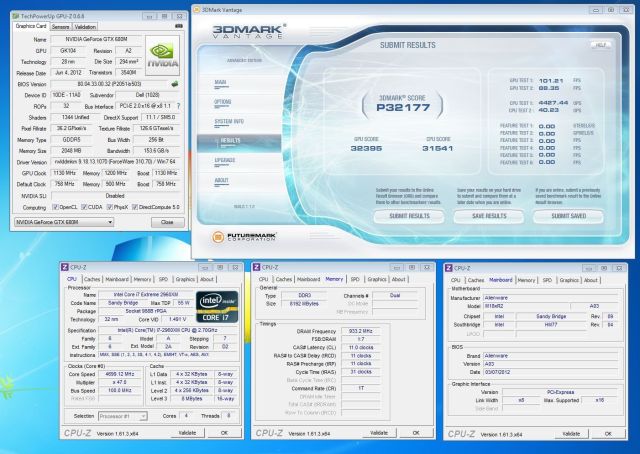Click Validate in the mainboard CPU-Z window
This screenshot has width=640, height=454.
coord(571,434)
